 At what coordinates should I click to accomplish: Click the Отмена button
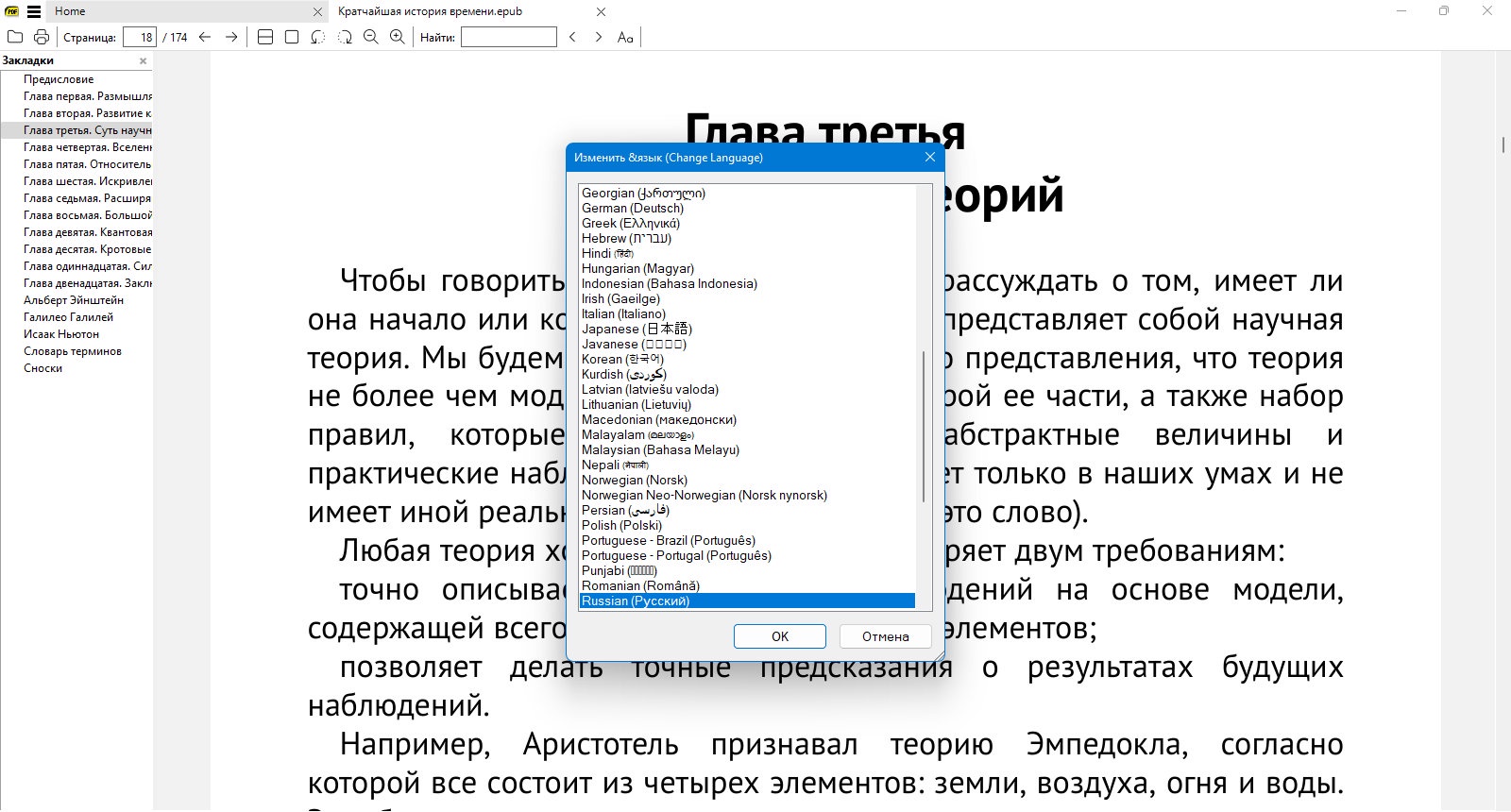[x=885, y=636]
